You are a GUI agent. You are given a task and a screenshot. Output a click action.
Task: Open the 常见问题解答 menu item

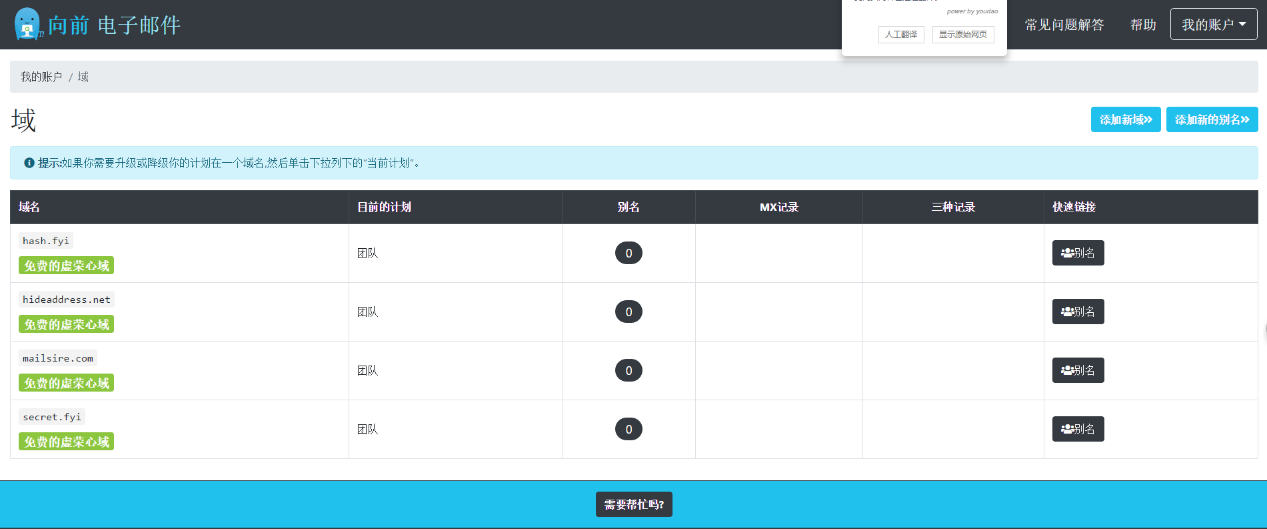(x=1064, y=25)
